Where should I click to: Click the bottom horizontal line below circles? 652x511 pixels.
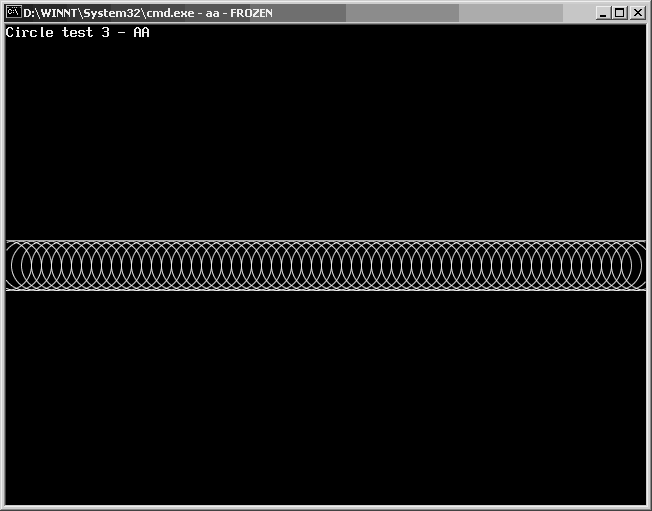pyautogui.click(x=326, y=290)
